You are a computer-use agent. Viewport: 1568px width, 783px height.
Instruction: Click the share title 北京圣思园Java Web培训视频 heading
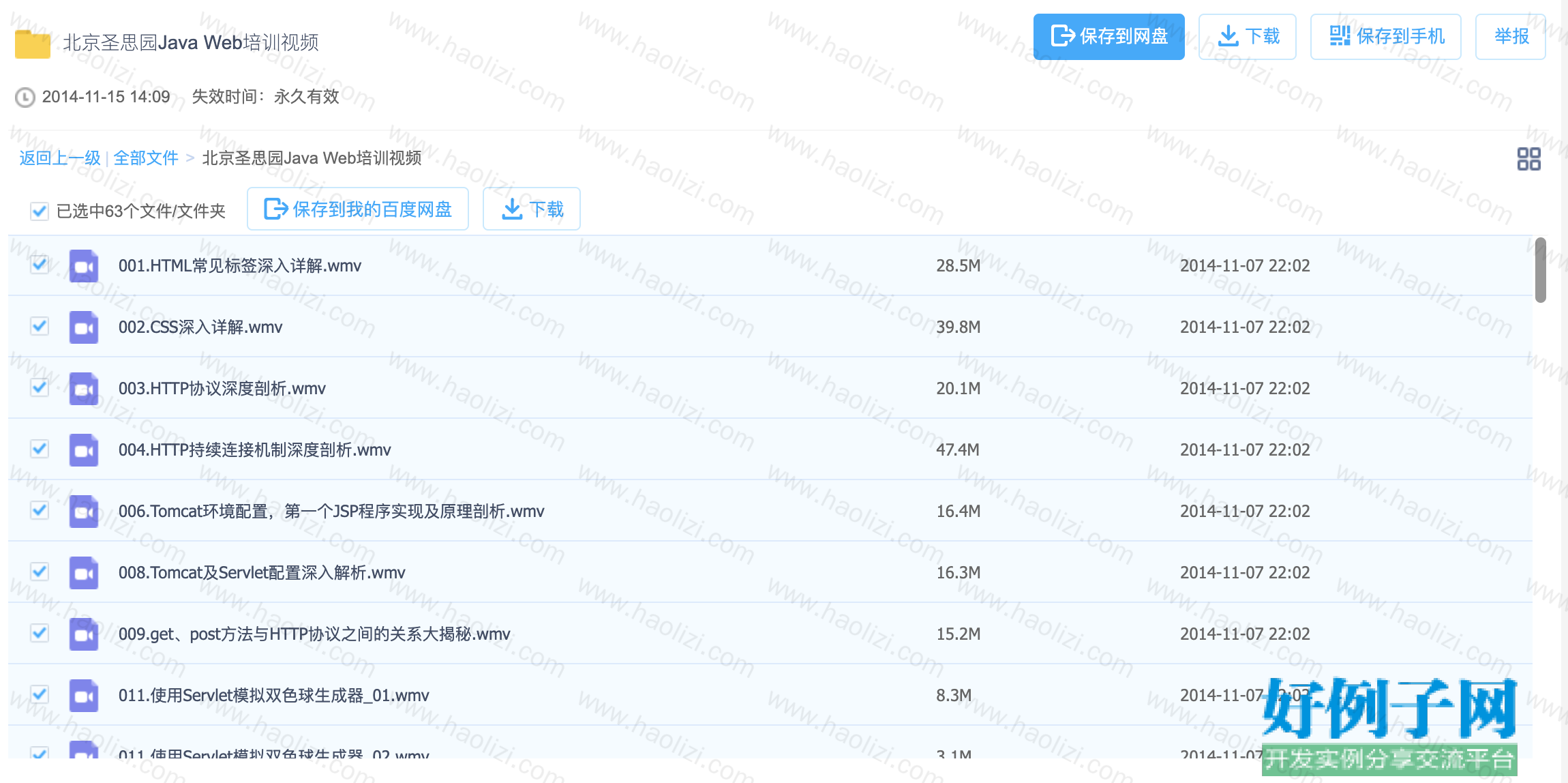pyautogui.click(x=191, y=43)
